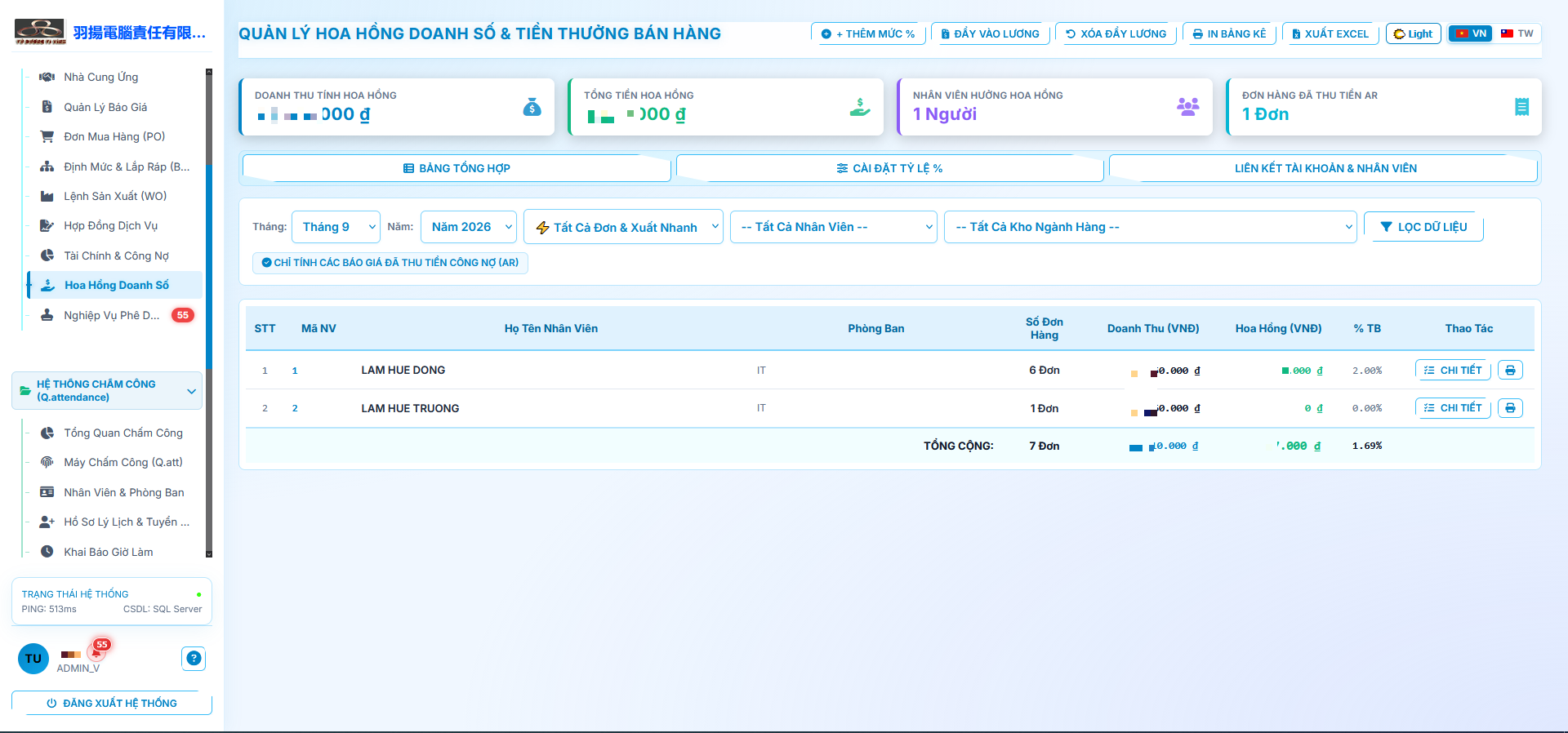Switch language to TW
This screenshot has width=1568, height=733.
point(1517,33)
